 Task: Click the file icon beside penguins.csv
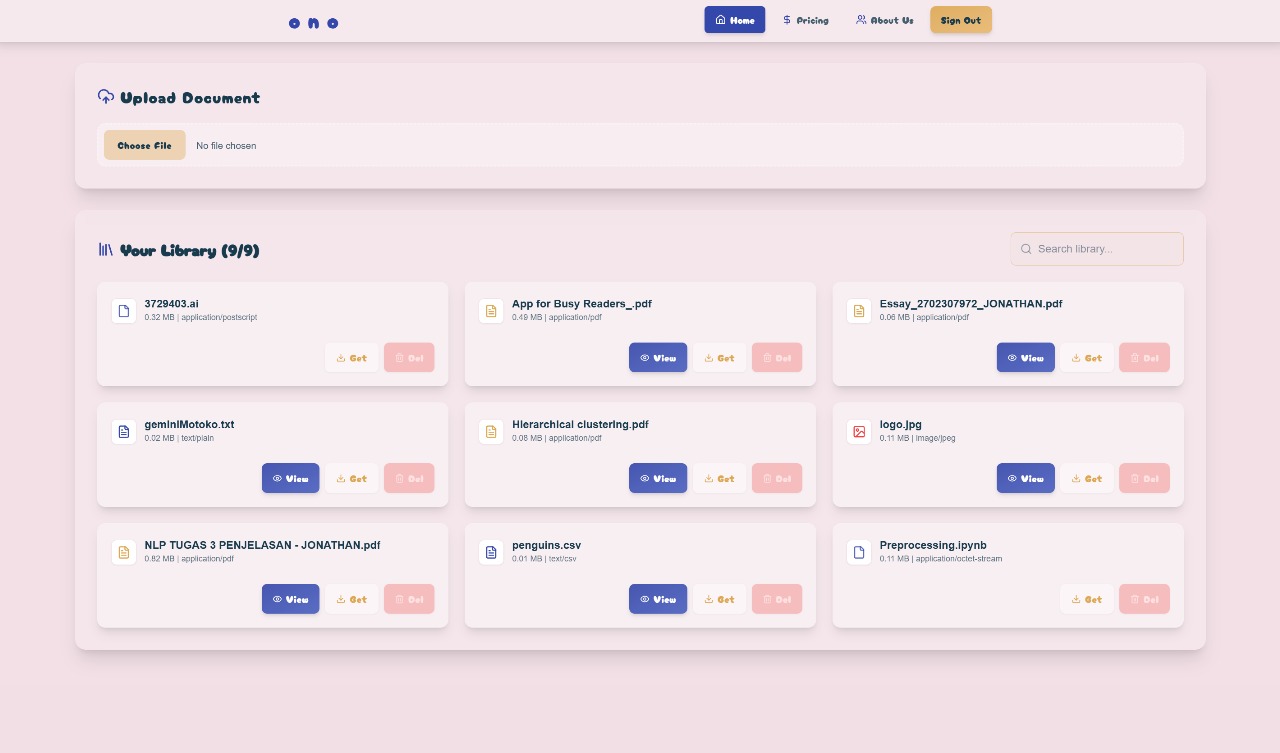pos(491,553)
